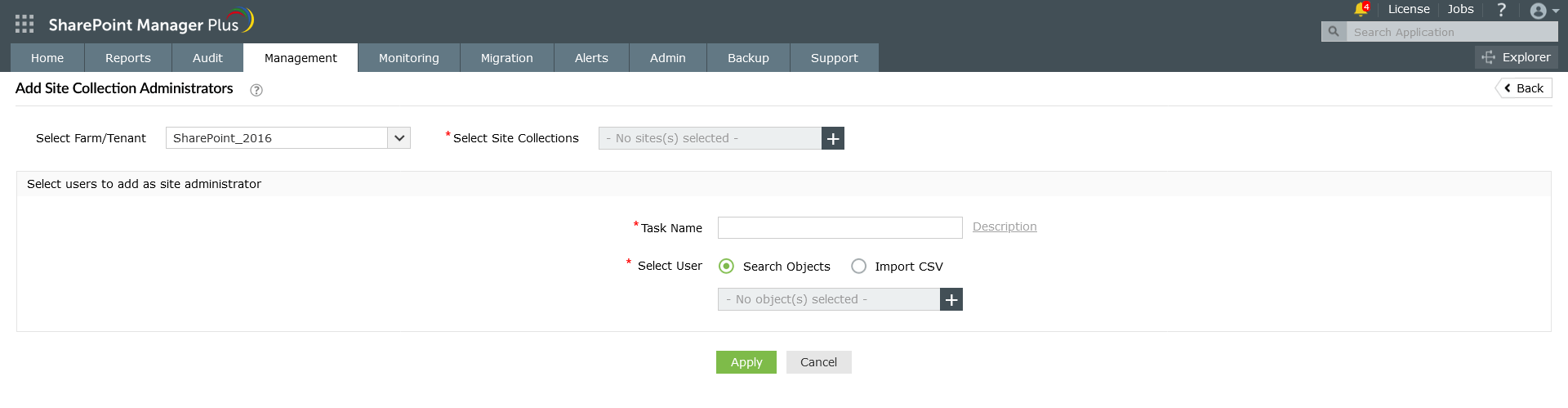Expand the Select Farm/Tenant dropdown

[399, 138]
